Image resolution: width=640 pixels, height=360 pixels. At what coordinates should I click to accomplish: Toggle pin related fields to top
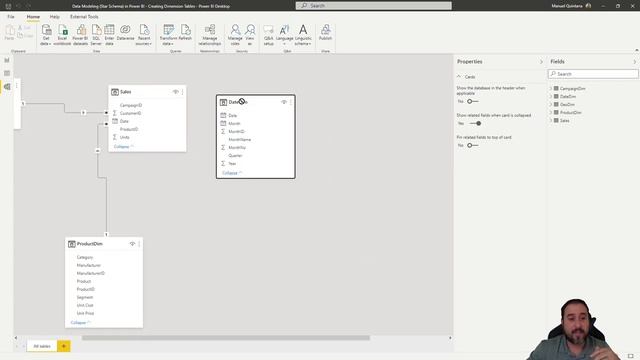(473, 145)
